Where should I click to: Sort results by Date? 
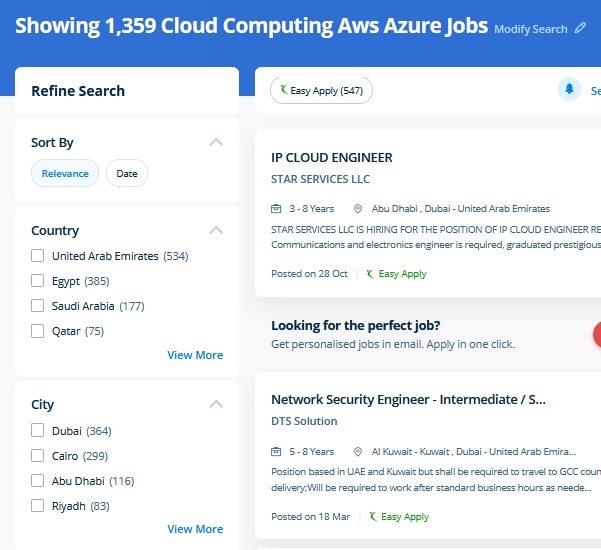127,174
